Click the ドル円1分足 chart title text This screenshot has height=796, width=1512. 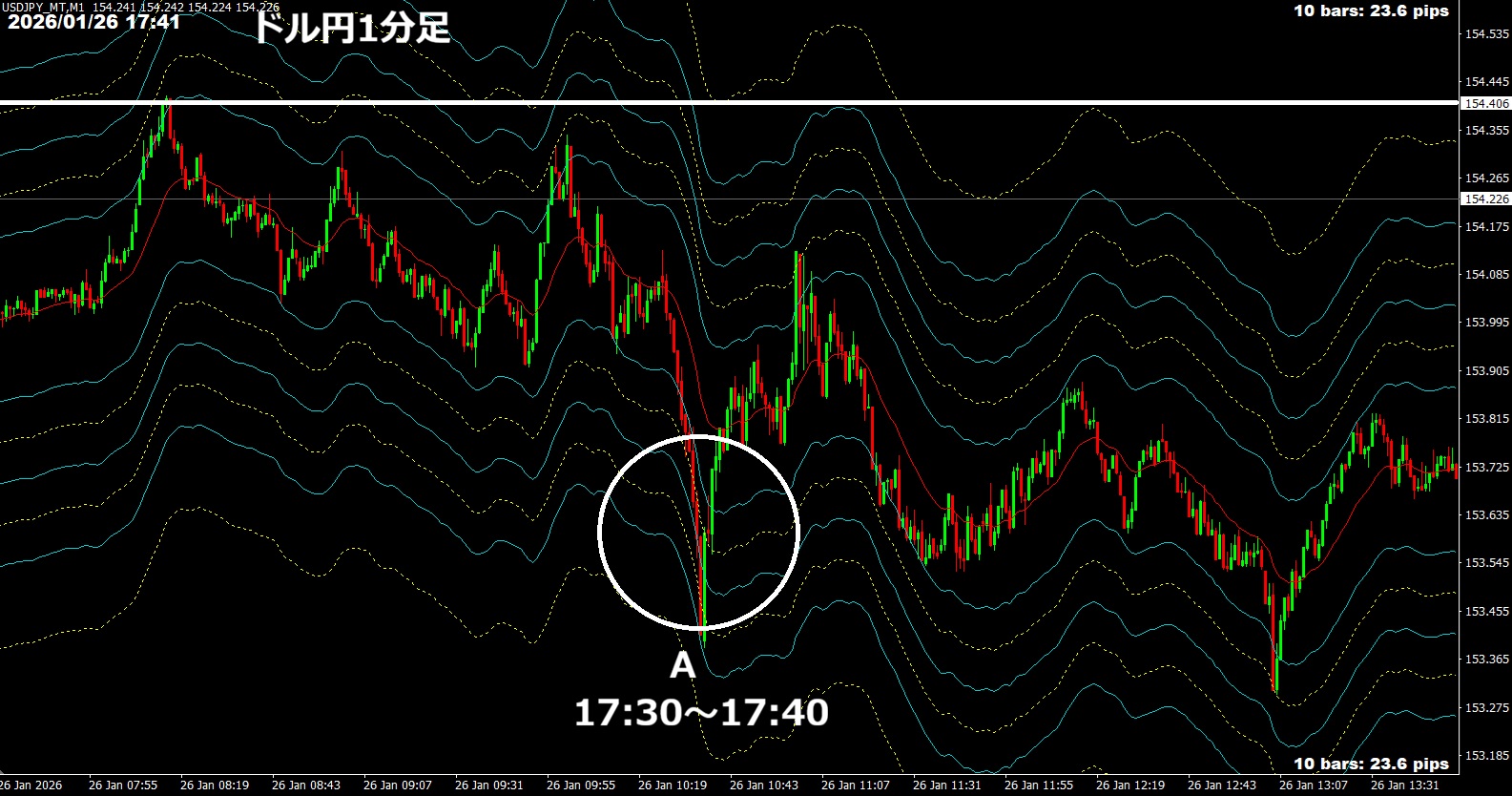point(350,29)
